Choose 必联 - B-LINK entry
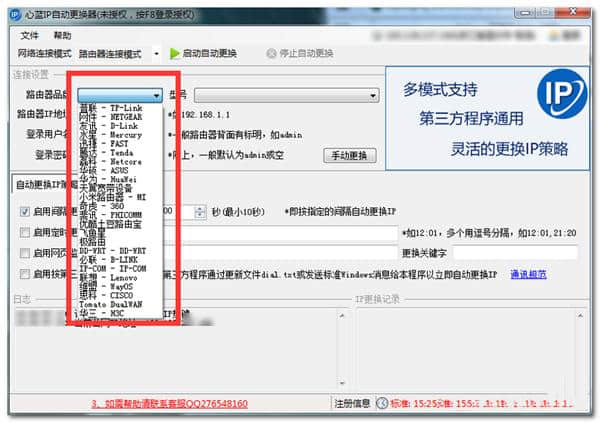Image resolution: width=600 pixels, height=423 pixels. [109, 260]
